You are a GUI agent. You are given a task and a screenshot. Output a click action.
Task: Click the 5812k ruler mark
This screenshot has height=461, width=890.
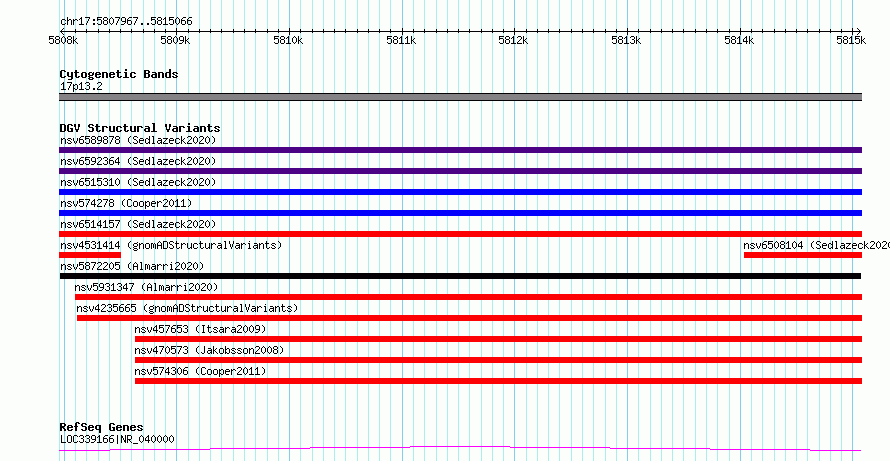coord(514,40)
